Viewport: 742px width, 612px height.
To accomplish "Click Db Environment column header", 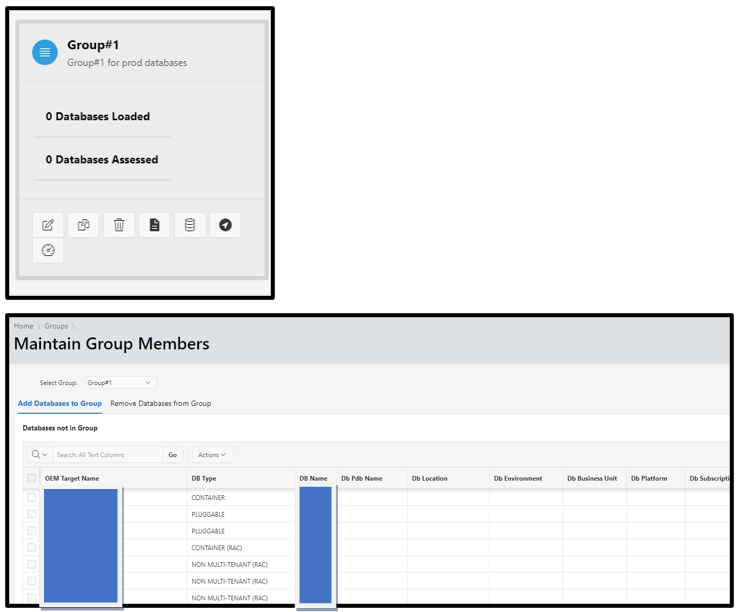I will click(x=518, y=479).
